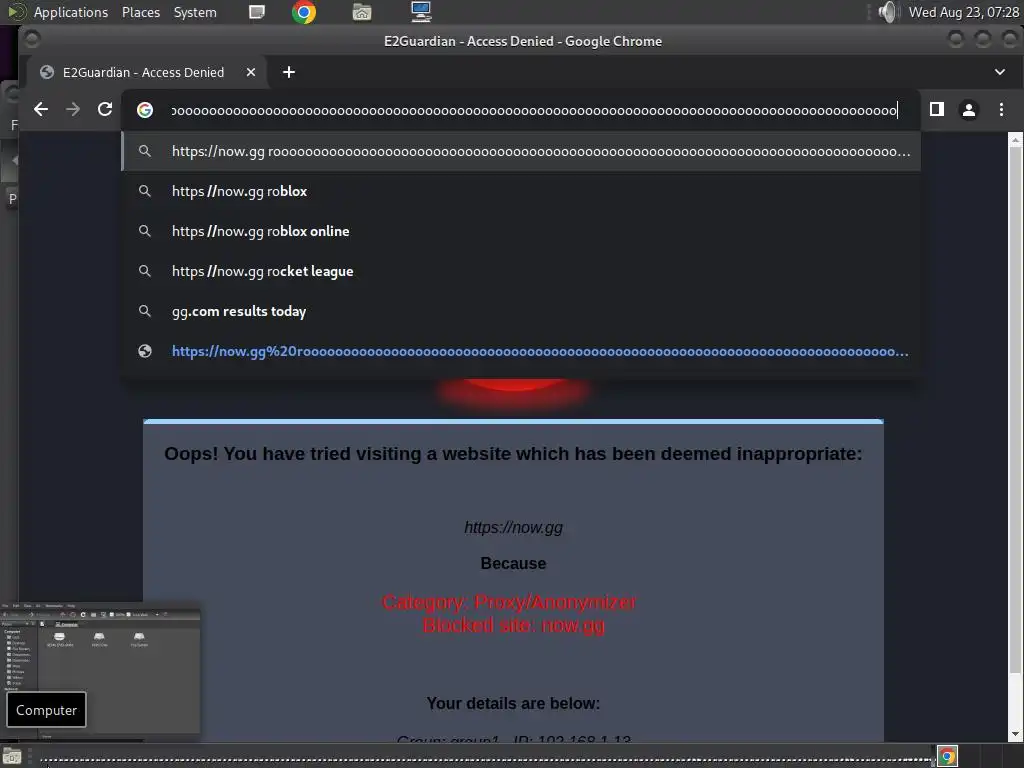Screen dimensions: 1024x768
Task: Click the "Your details are below:" heading
Action: (513, 703)
